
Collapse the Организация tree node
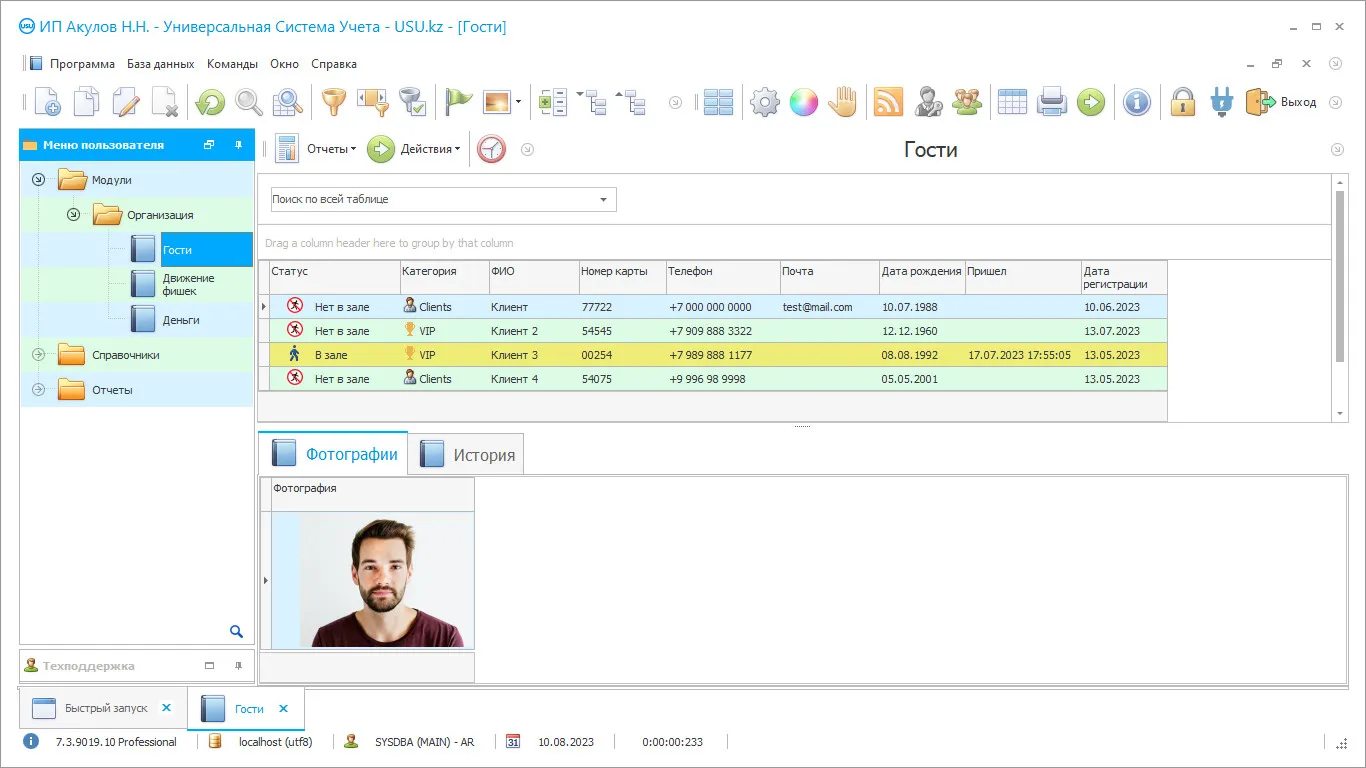73,215
